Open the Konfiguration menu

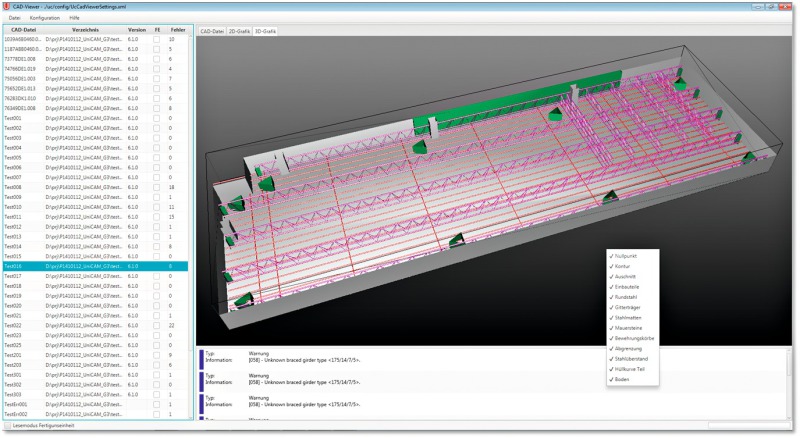pos(45,18)
